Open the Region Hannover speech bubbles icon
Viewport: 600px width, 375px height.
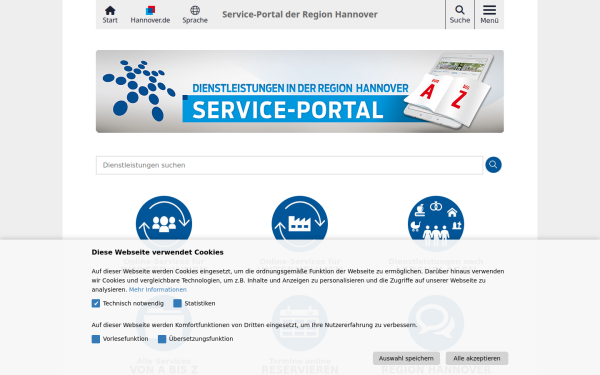[436, 323]
